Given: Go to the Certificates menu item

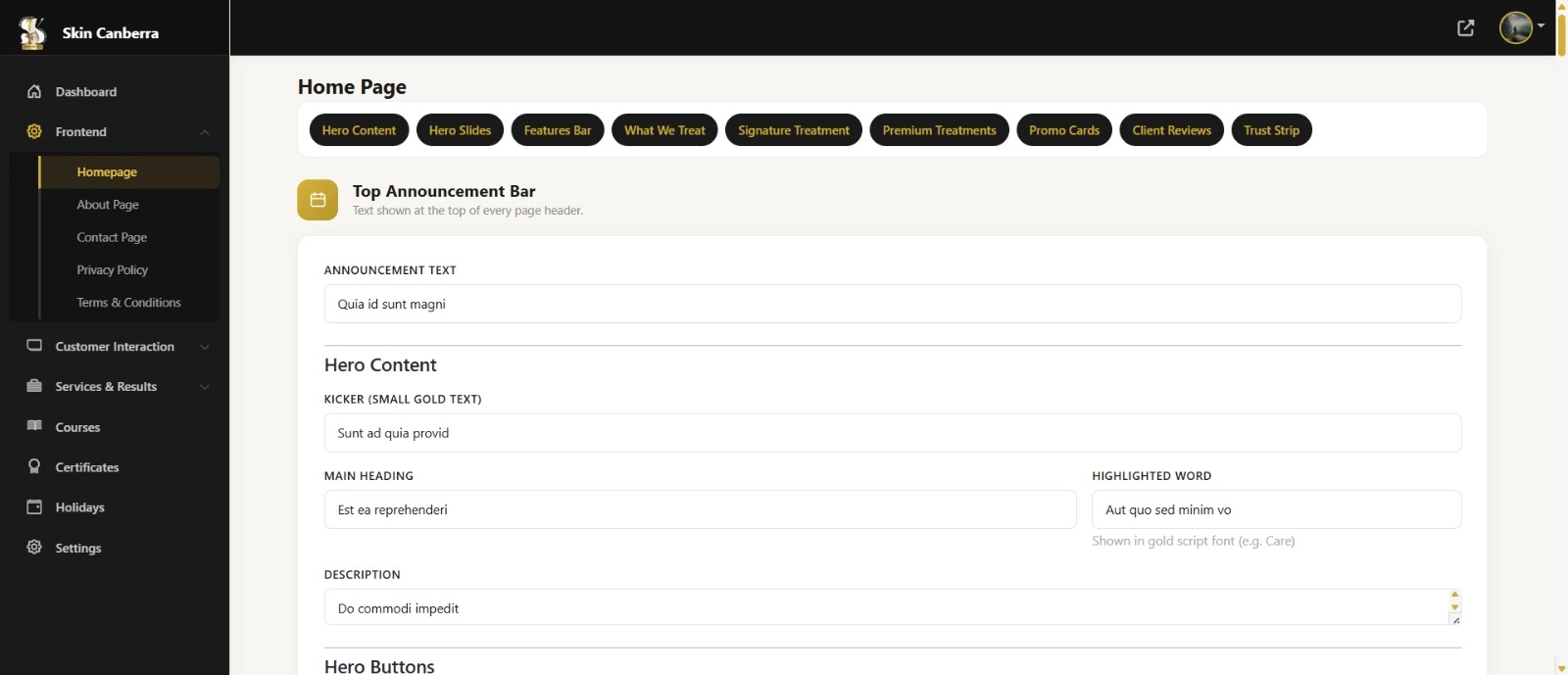Looking at the screenshot, I should pyautogui.click(x=115, y=467).
